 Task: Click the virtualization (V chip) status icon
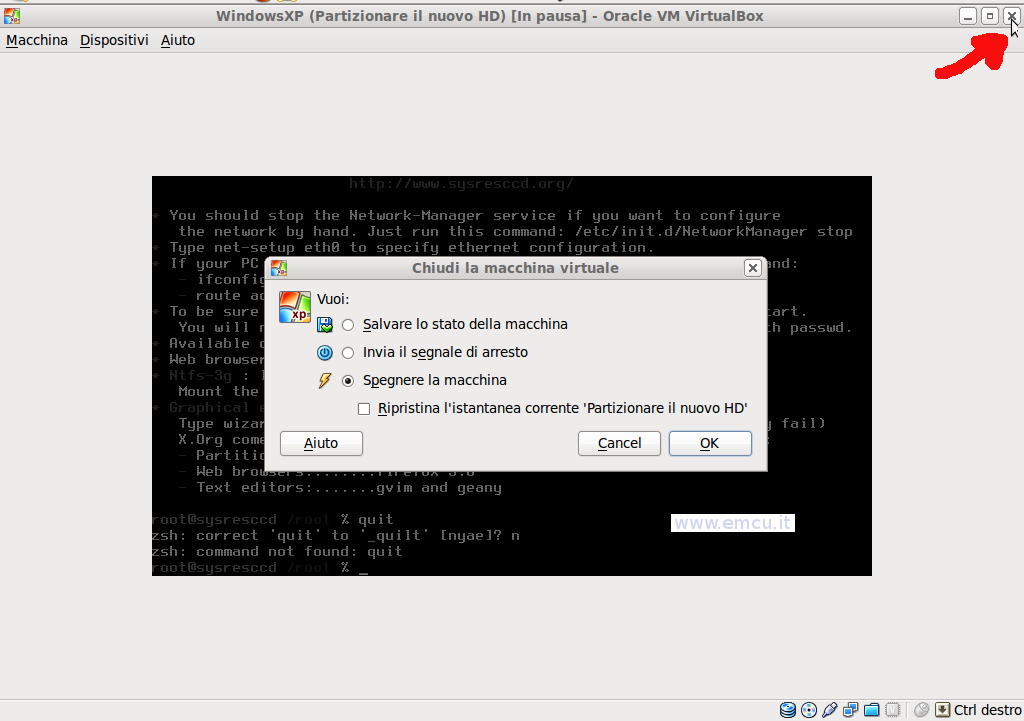[x=893, y=710]
